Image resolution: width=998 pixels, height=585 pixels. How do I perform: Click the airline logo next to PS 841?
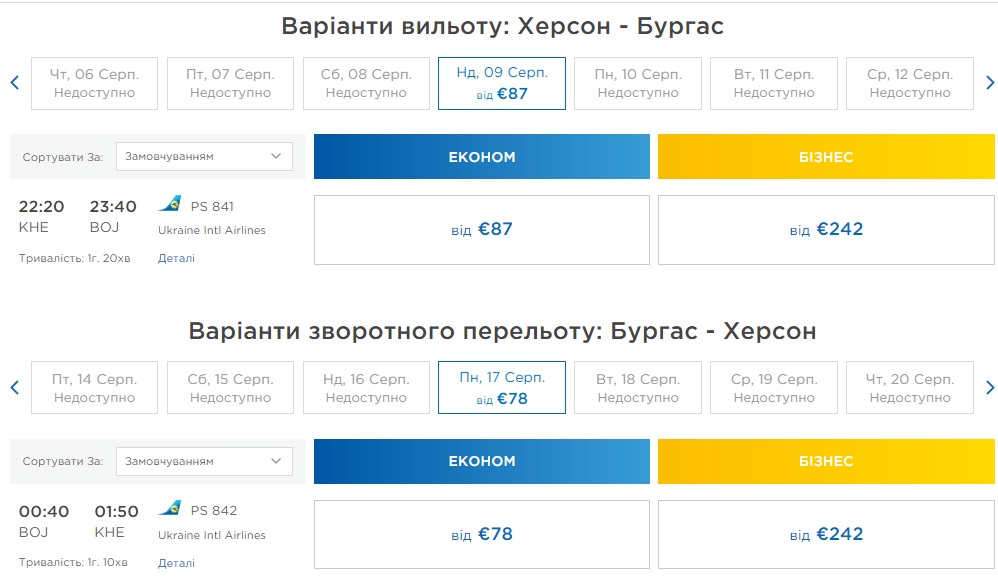point(170,205)
